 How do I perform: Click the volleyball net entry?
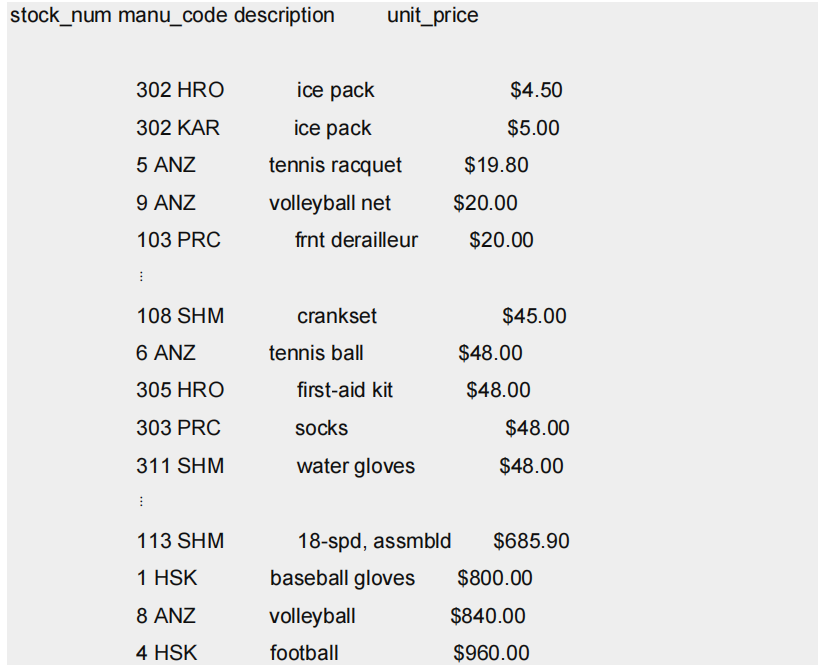[x=330, y=203]
